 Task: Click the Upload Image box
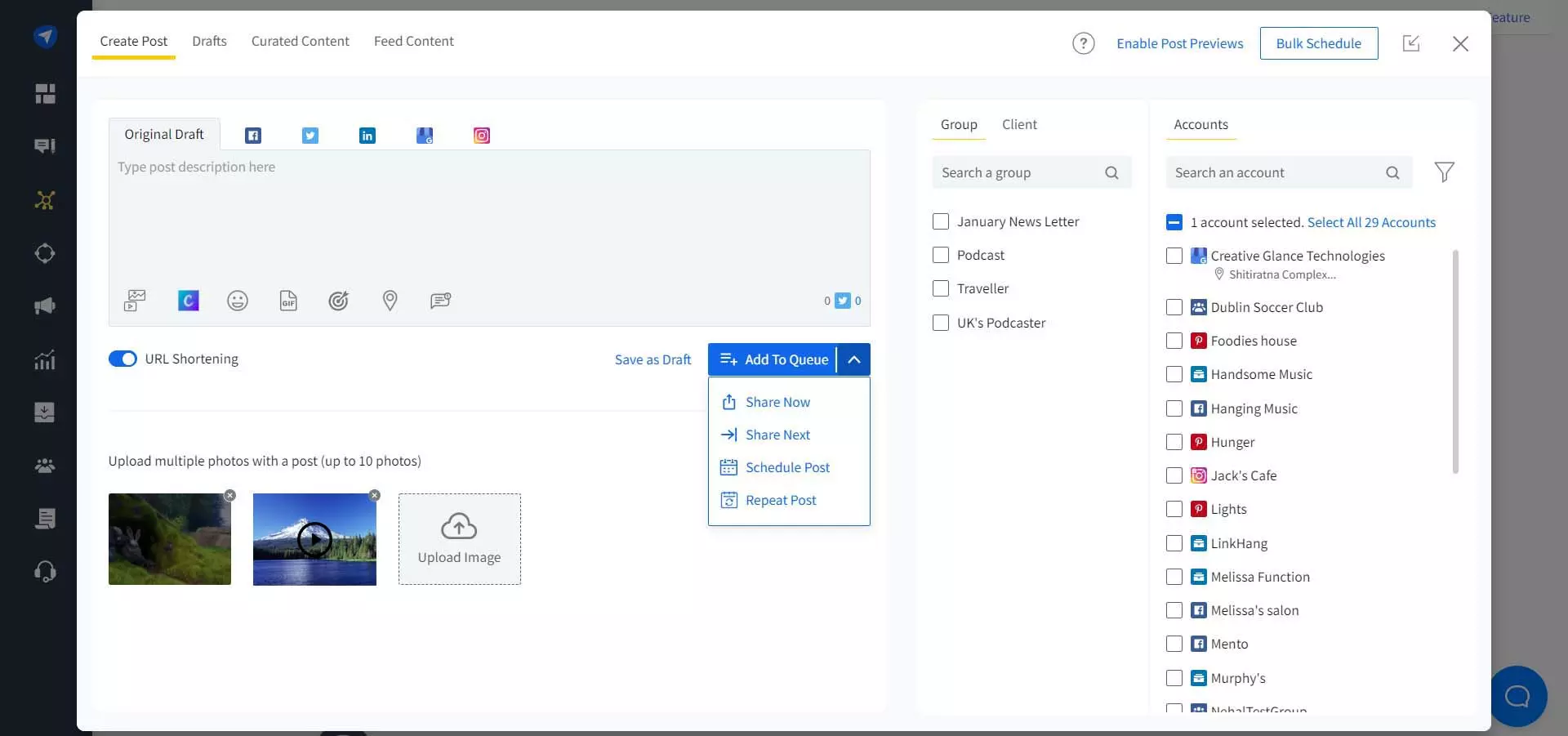[x=460, y=539]
